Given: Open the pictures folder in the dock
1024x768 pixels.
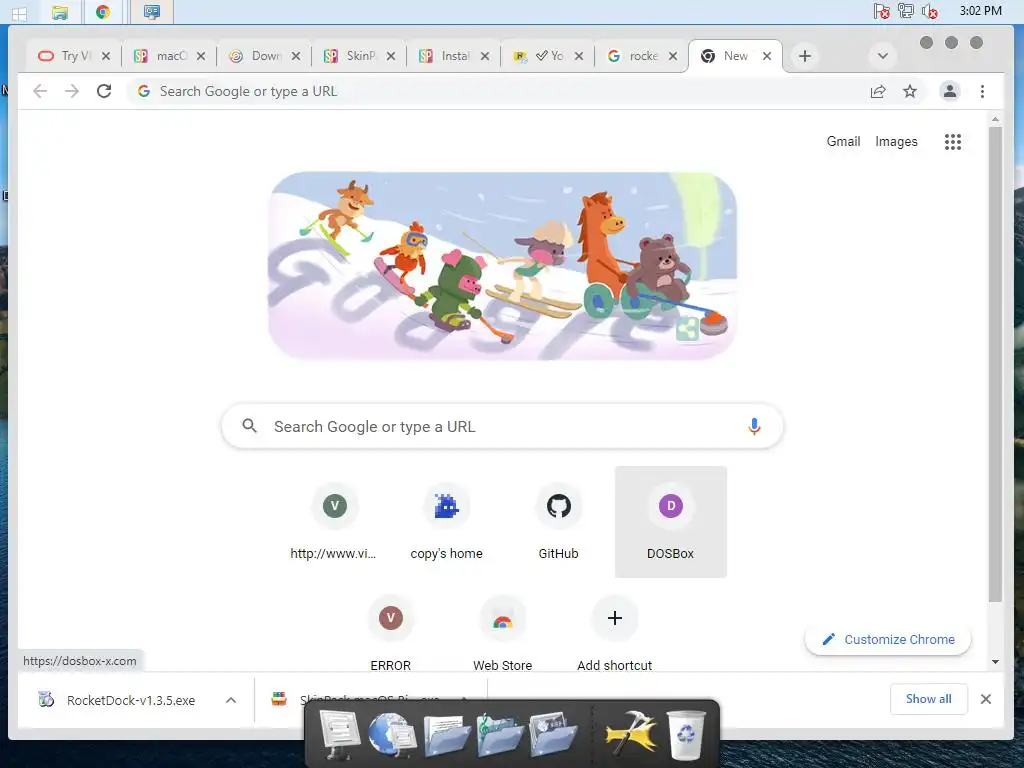Looking at the screenshot, I should pyautogui.click(x=552, y=735).
